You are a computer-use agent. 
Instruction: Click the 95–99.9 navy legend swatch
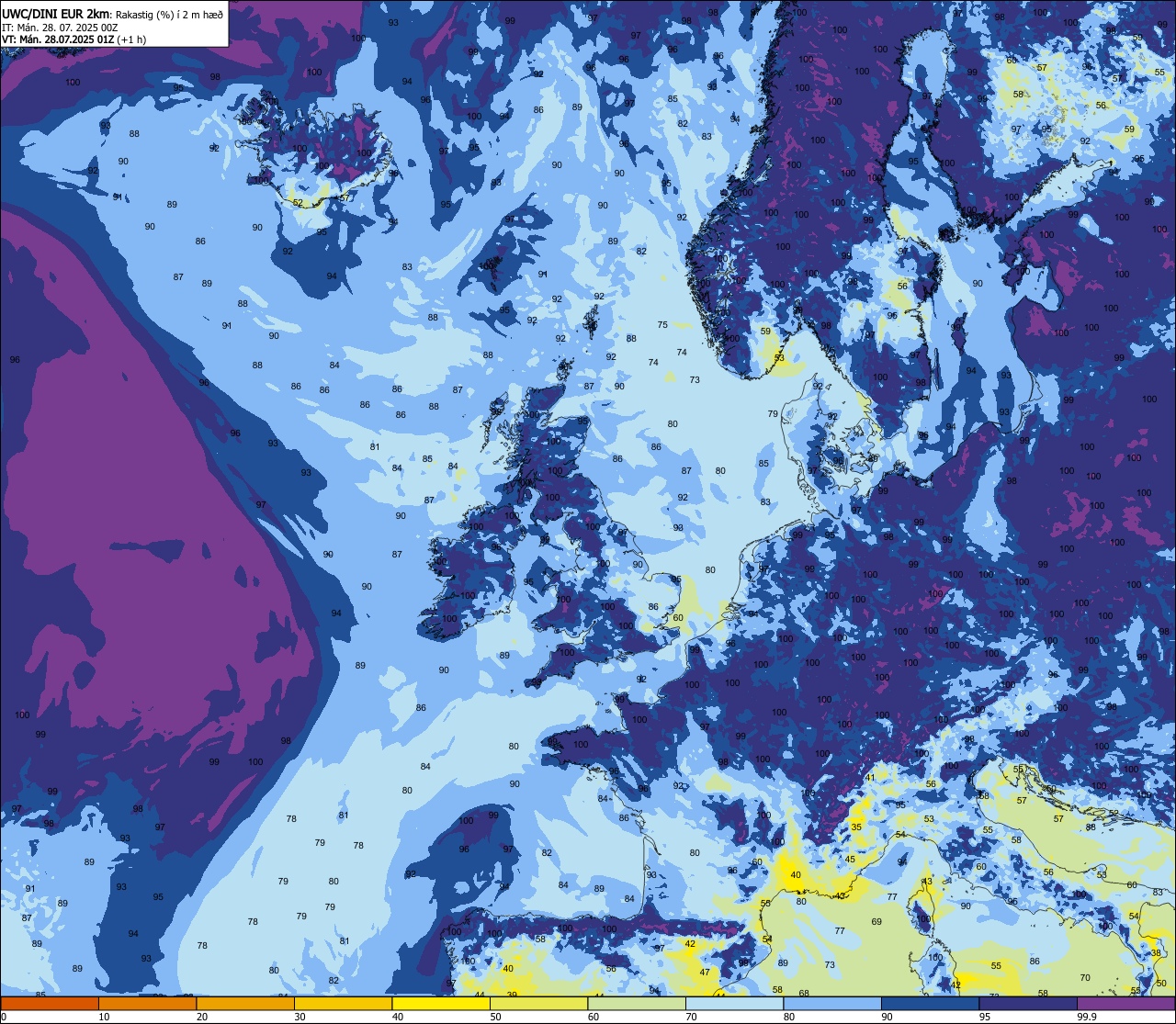pyautogui.click(x=1028, y=1004)
